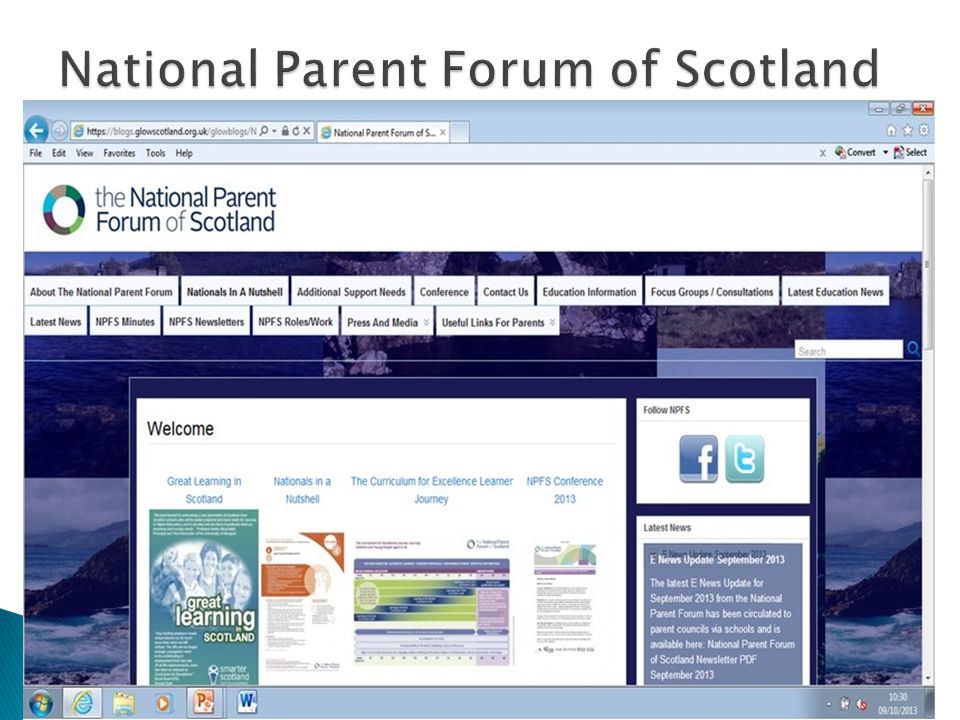Image resolution: width=960 pixels, height=720 pixels.
Task: Open Education Information page
Action: coord(589,292)
